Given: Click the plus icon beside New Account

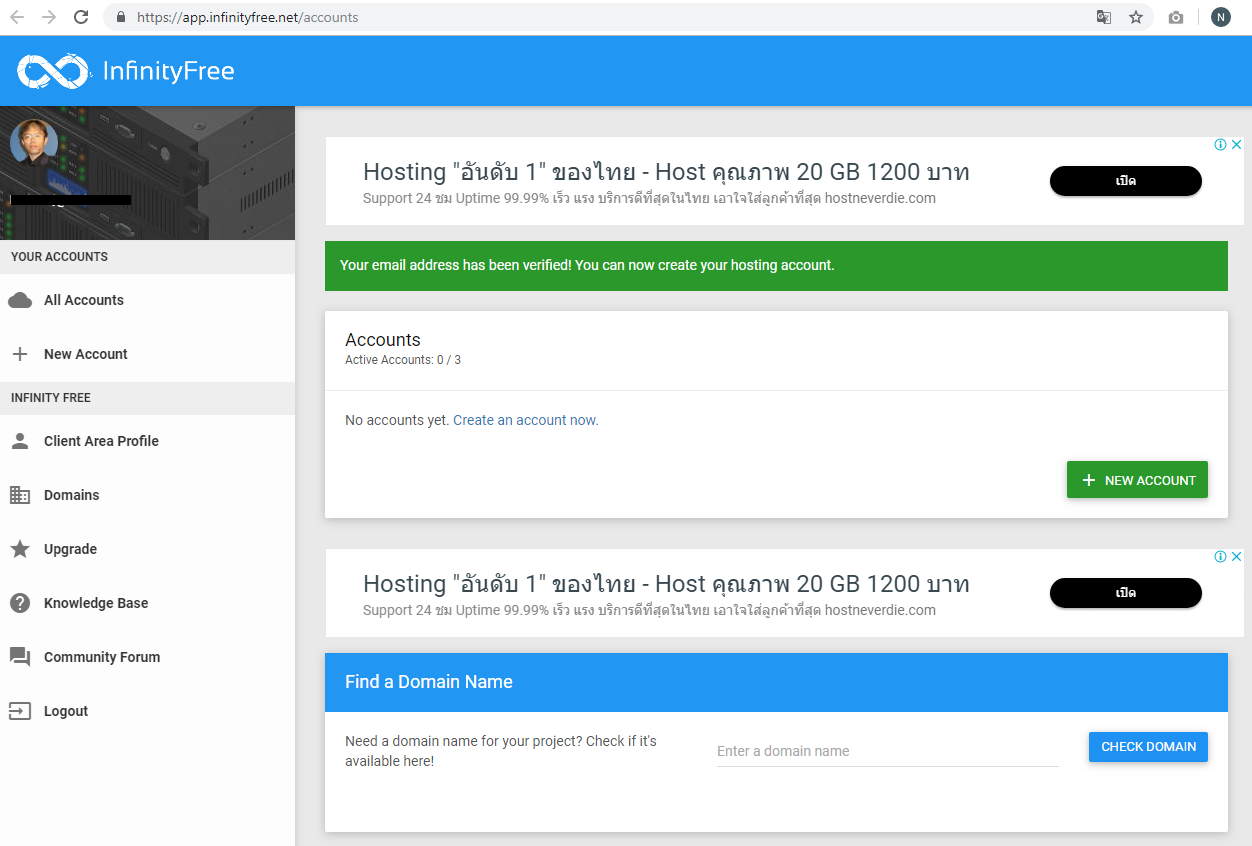Looking at the screenshot, I should tap(20, 354).
